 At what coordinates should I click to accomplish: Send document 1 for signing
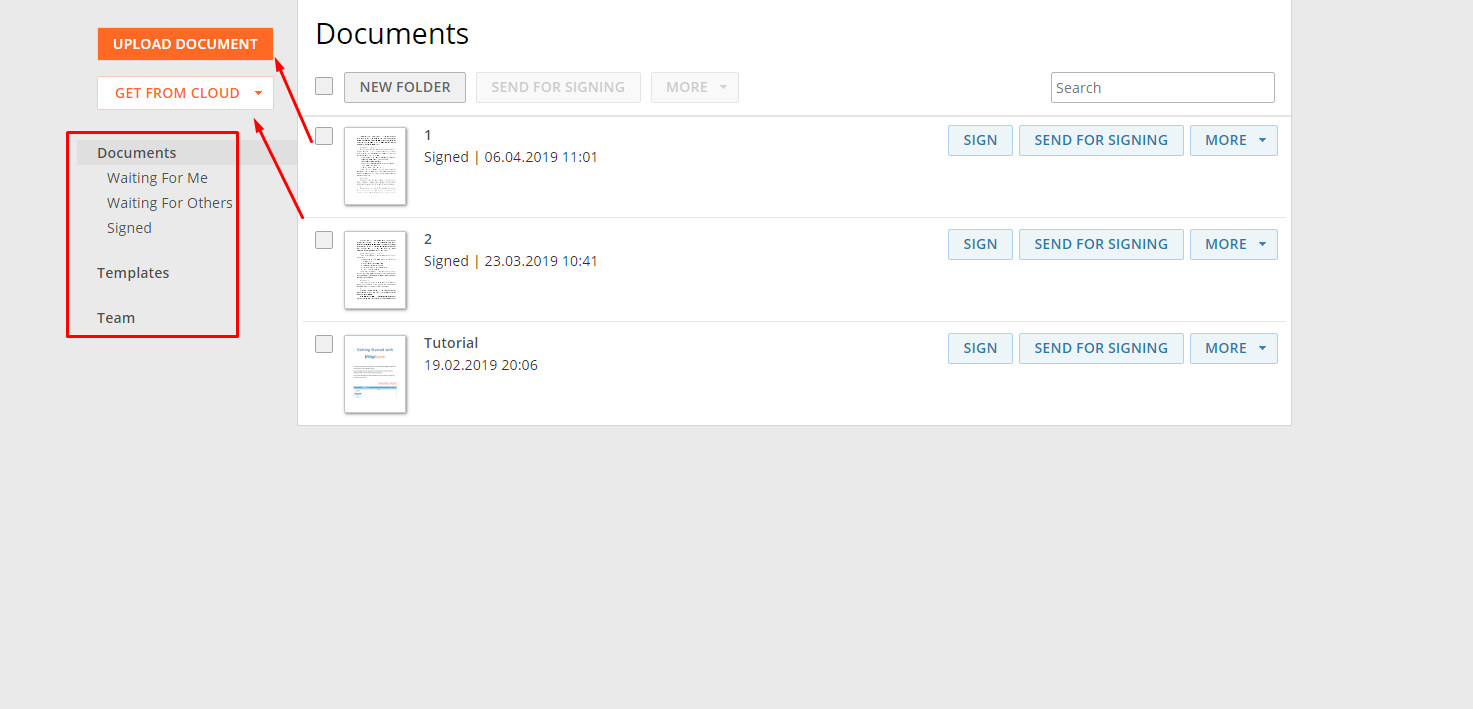click(x=1101, y=140)
